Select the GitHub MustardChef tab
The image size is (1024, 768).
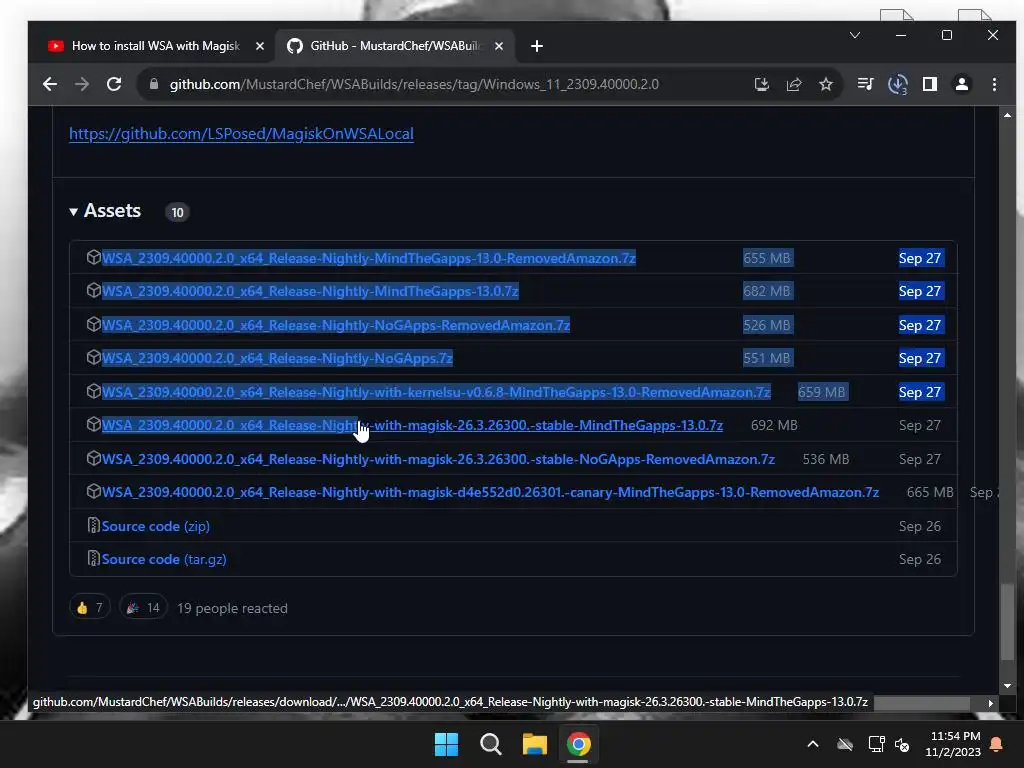coord(395,46)
